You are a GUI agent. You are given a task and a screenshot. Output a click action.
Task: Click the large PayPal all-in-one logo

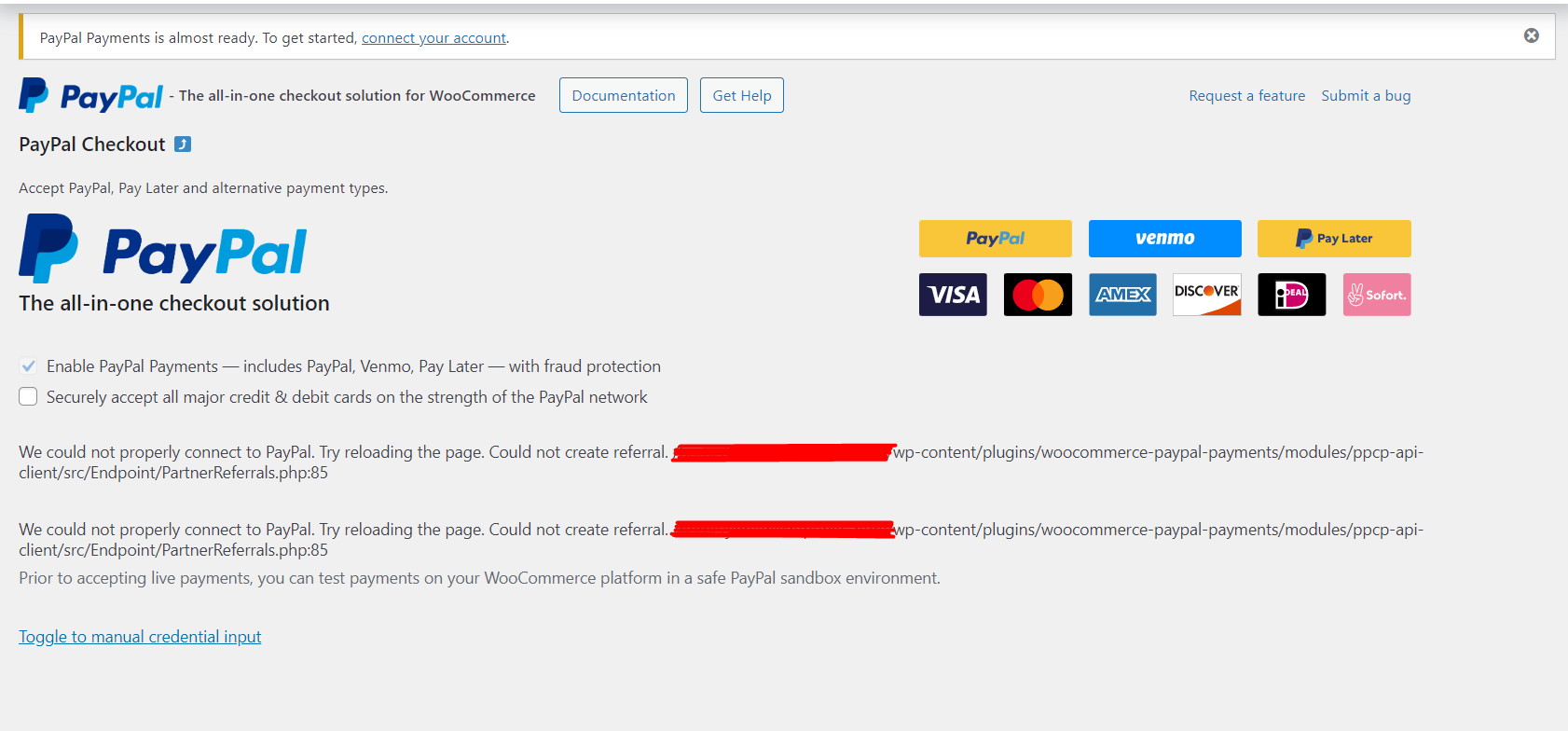(x=163, y=248)
